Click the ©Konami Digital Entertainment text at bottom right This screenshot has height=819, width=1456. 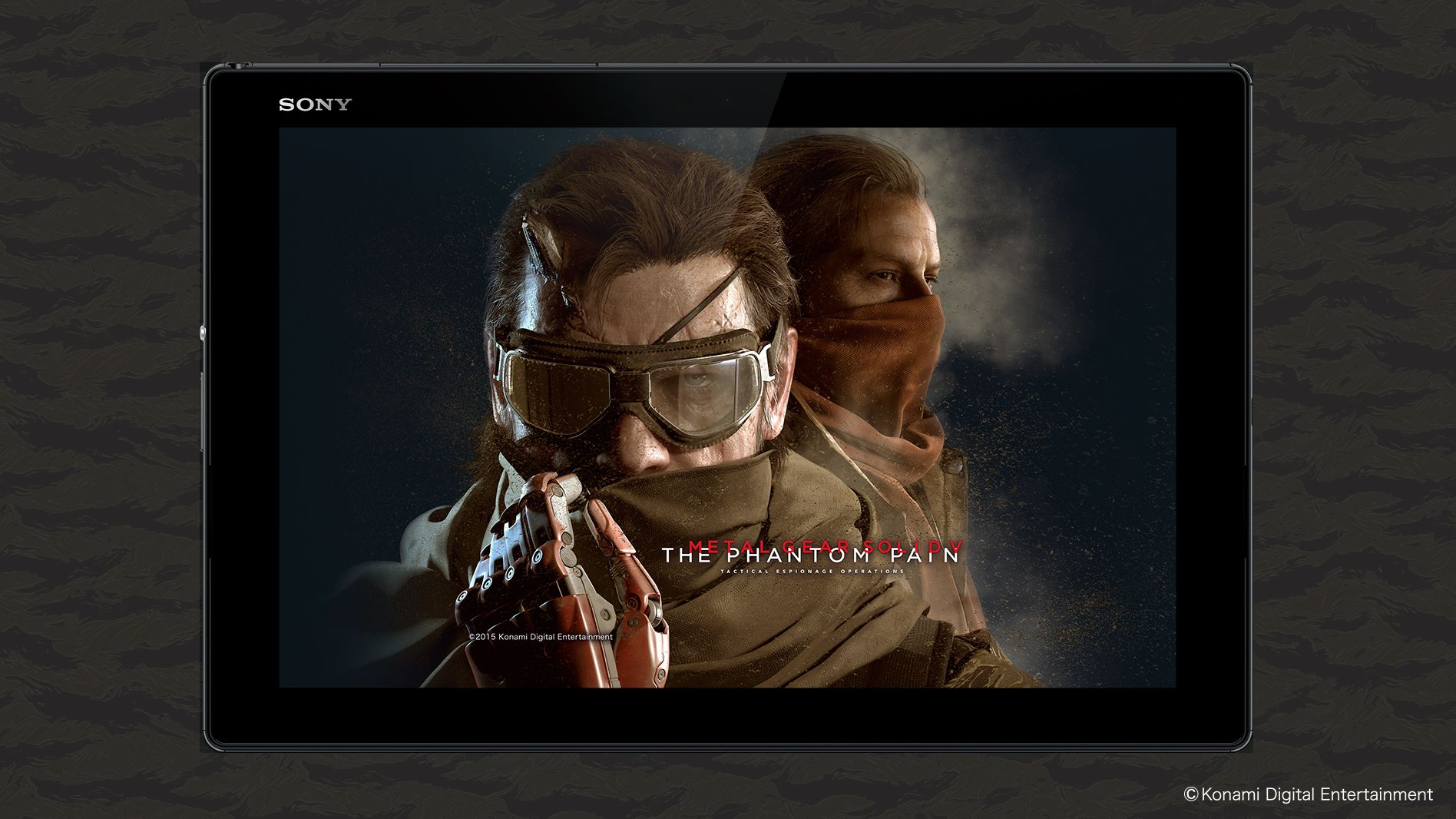(1308, 794)
